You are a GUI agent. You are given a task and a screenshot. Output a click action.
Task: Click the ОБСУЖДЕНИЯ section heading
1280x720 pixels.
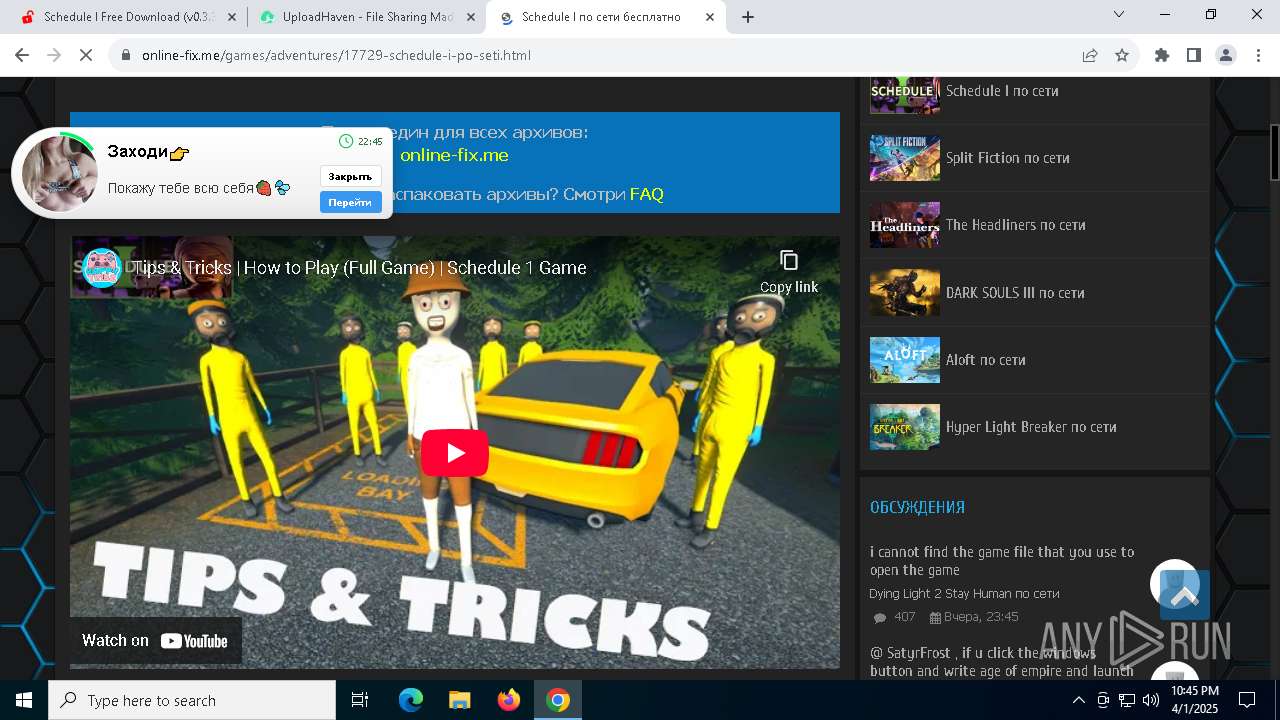[x=917, y=507]
